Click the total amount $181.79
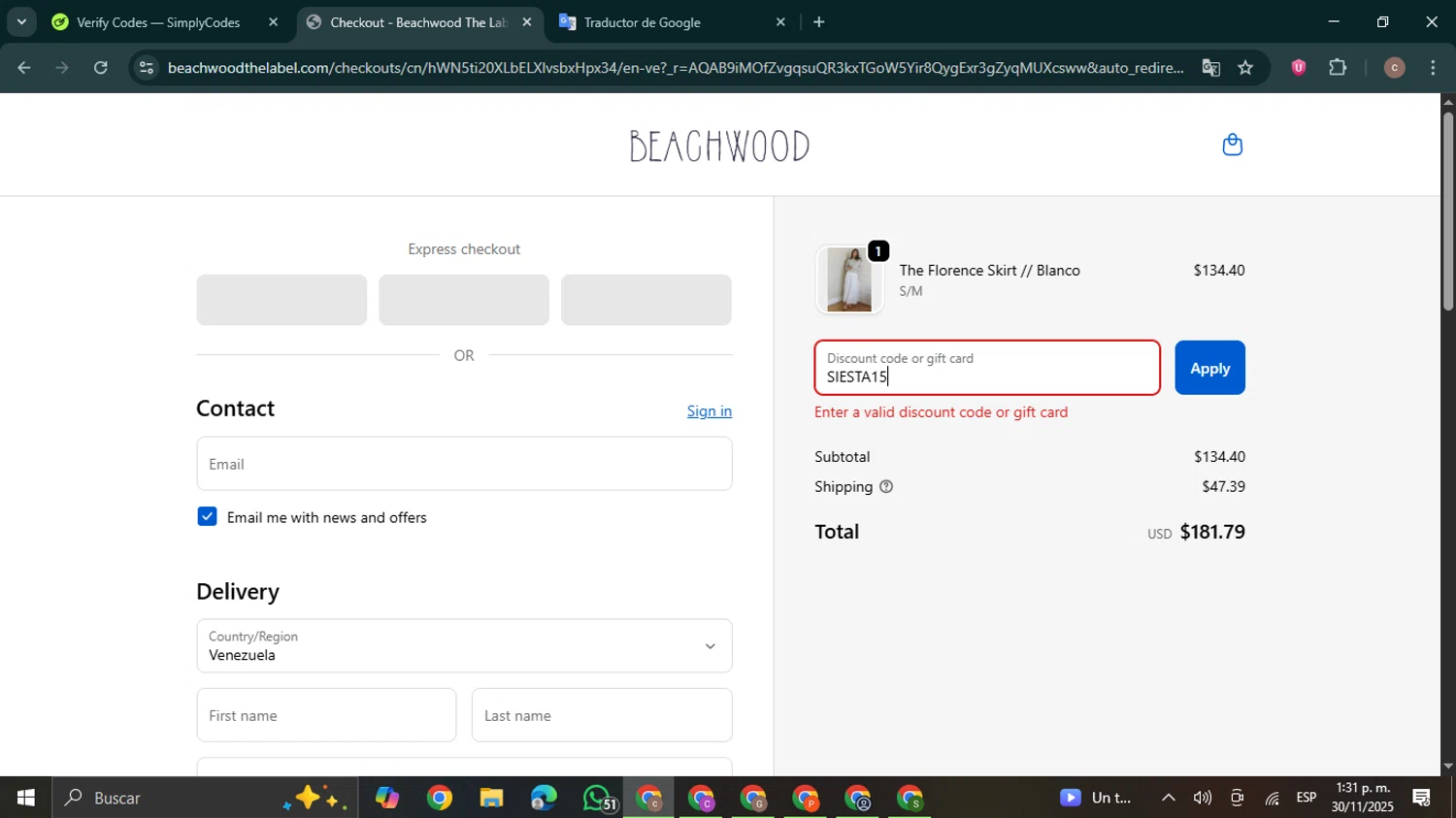Screen dimensions: 1456x818 click(x=1212, y=532)
